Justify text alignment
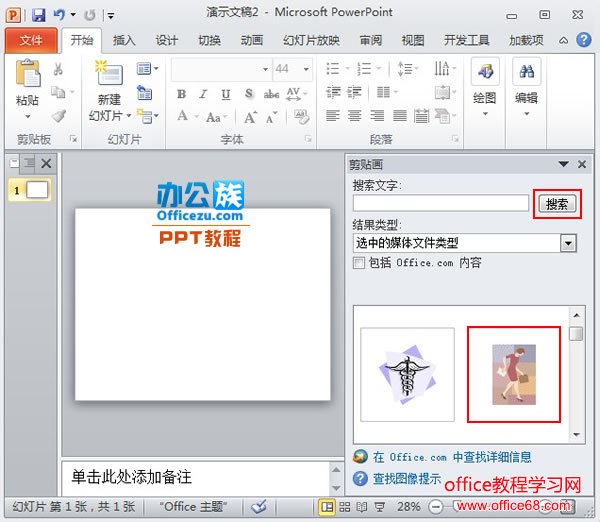 (x=400, y=115)
